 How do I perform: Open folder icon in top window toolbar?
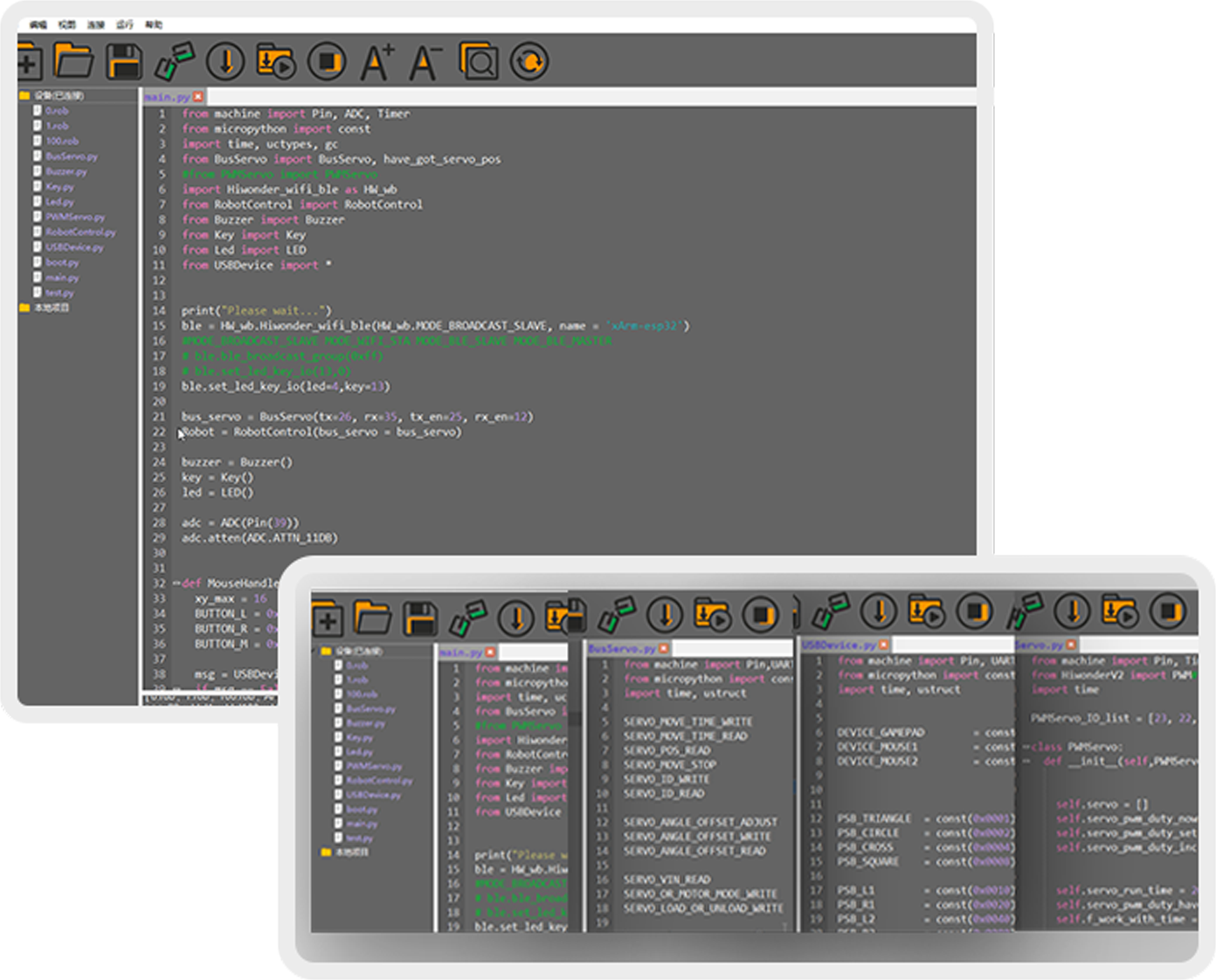[73, 61]
